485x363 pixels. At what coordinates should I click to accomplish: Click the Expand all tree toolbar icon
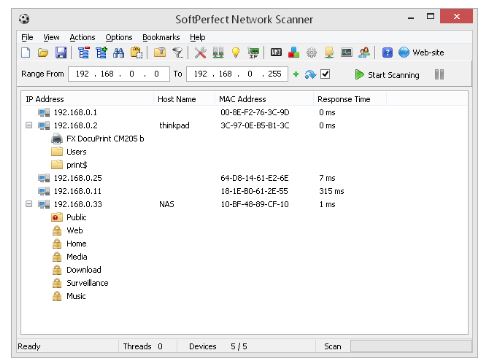point(101,53)
